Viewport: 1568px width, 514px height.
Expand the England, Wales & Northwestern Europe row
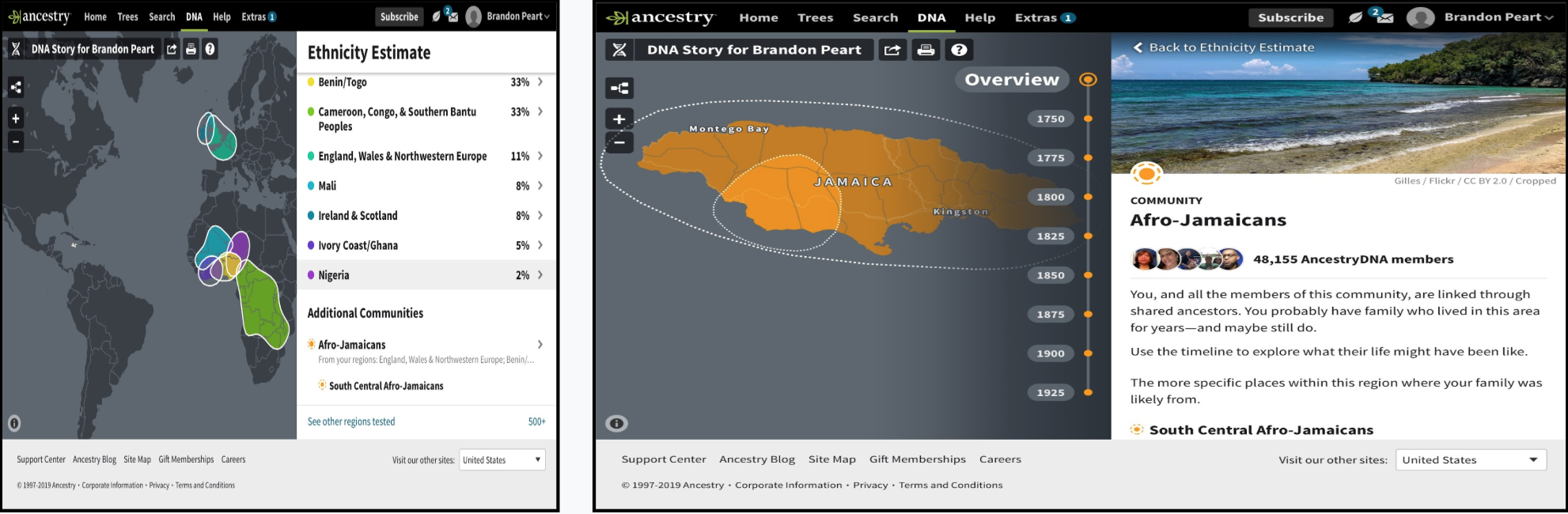[426, 157]
